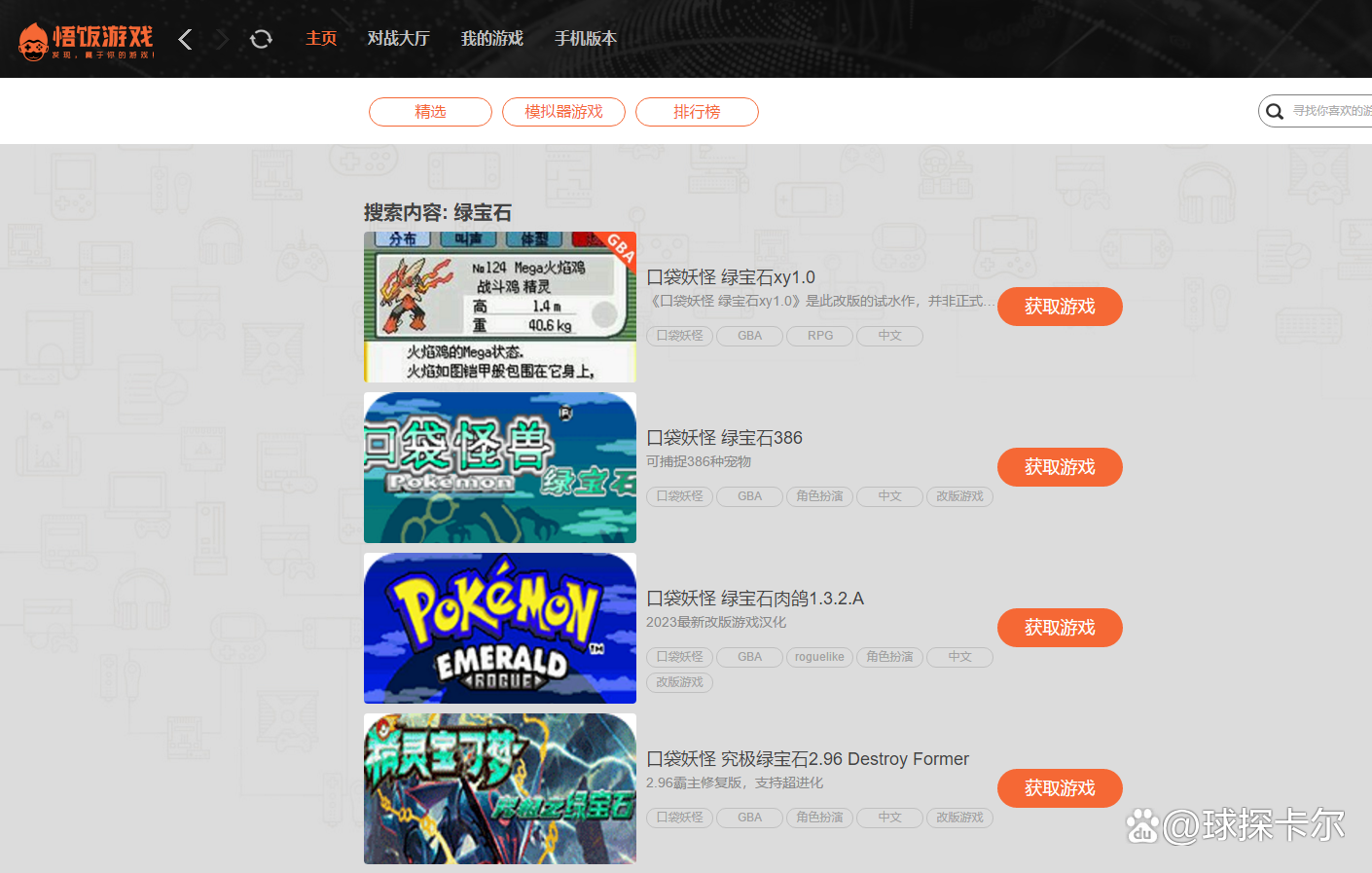Go back with the left arrow icon

186,39
